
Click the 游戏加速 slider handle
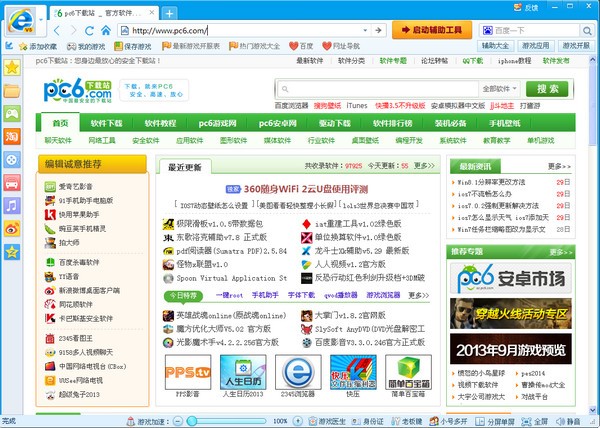192,421
